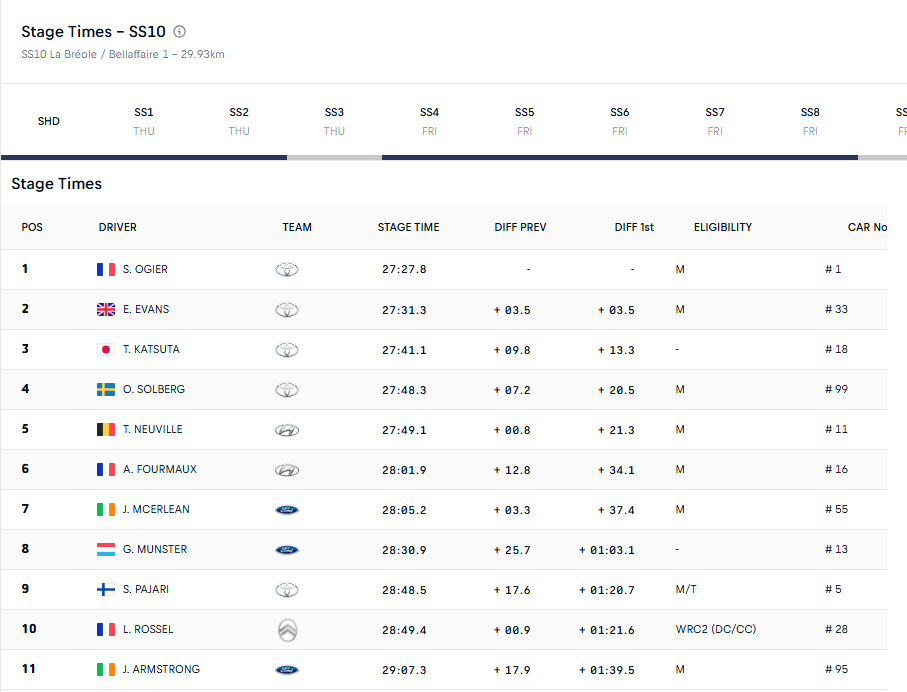This screenshot has height=692, width=907.
Task: Select the SS4 Friday stage tab
Action: point(429,121)
